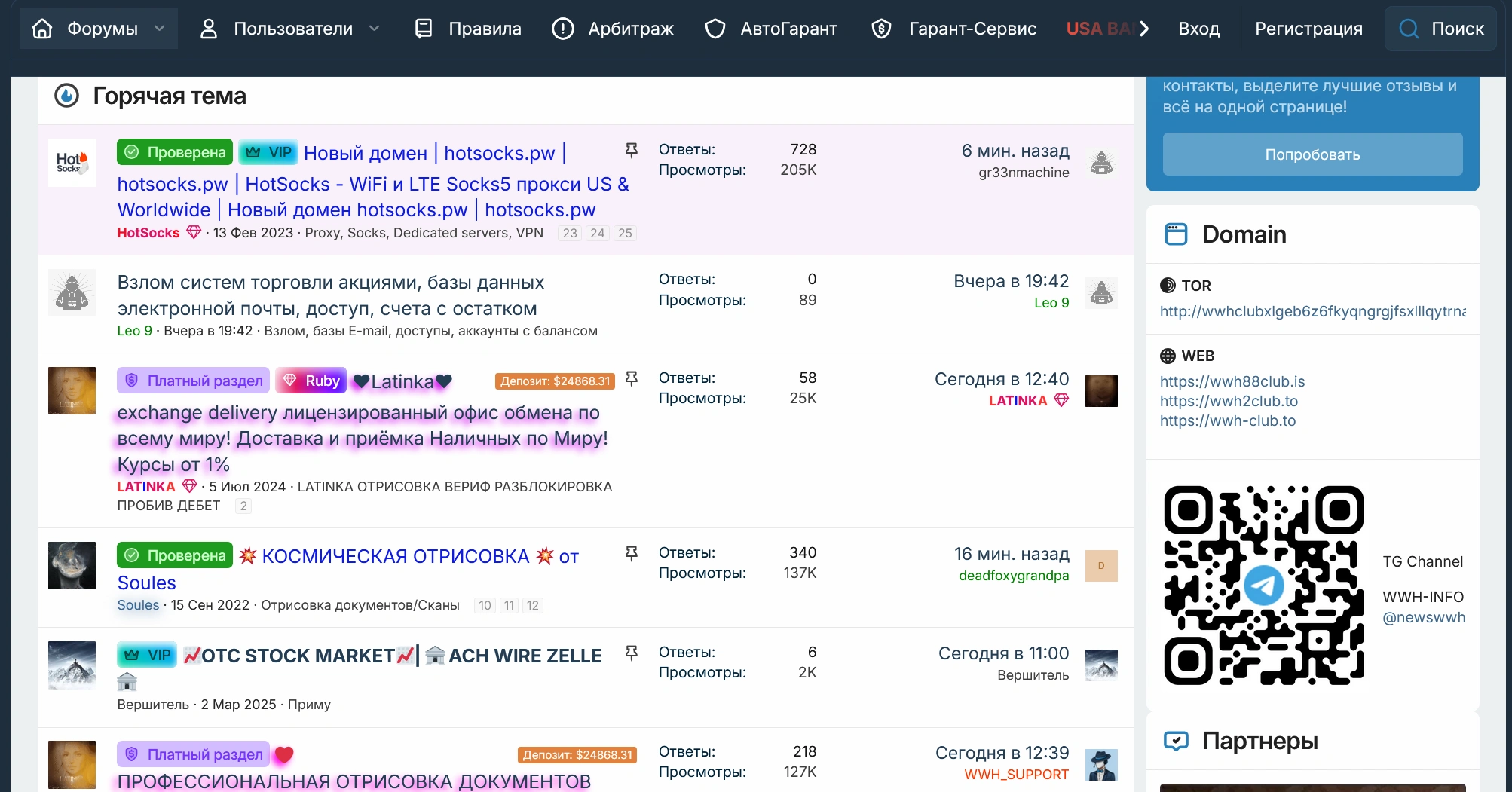
Task: Open the Гарант-Сервис menu item
Action: pyautogui.click(x=953, y=29)
